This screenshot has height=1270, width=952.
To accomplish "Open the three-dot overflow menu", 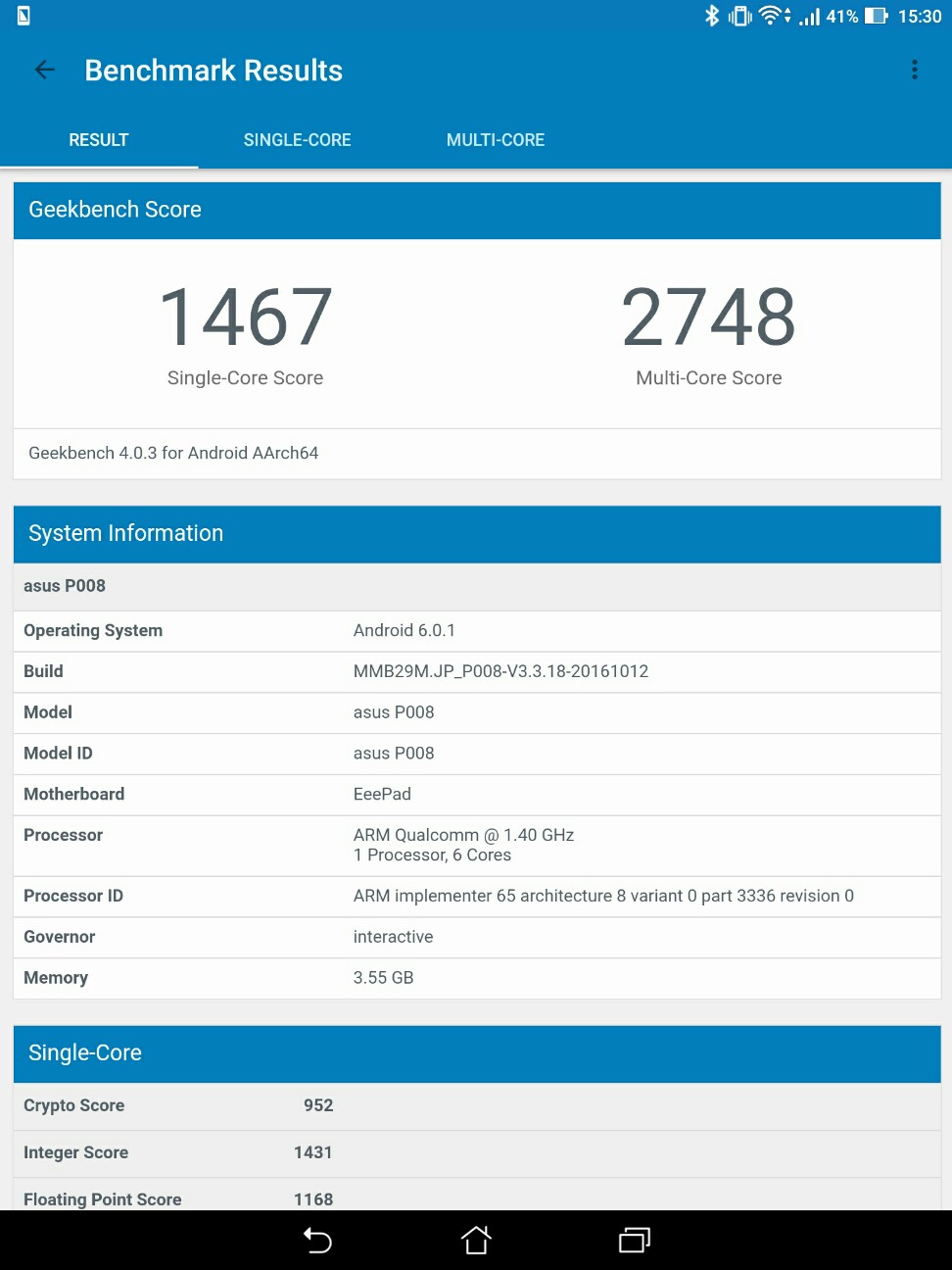I will click(x=915, y=70).
